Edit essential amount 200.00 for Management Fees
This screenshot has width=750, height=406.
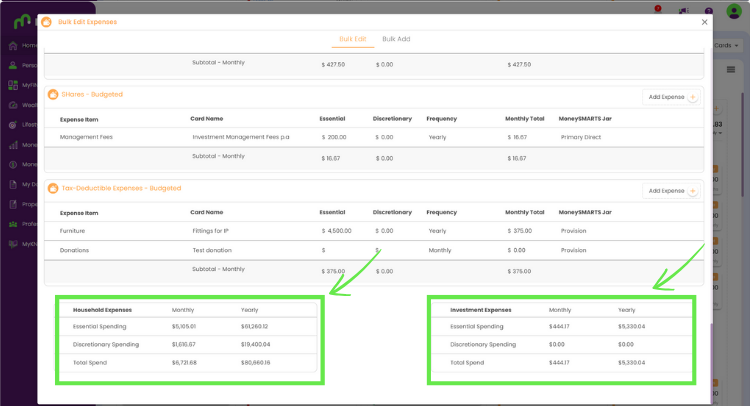(x=334, y=137)
